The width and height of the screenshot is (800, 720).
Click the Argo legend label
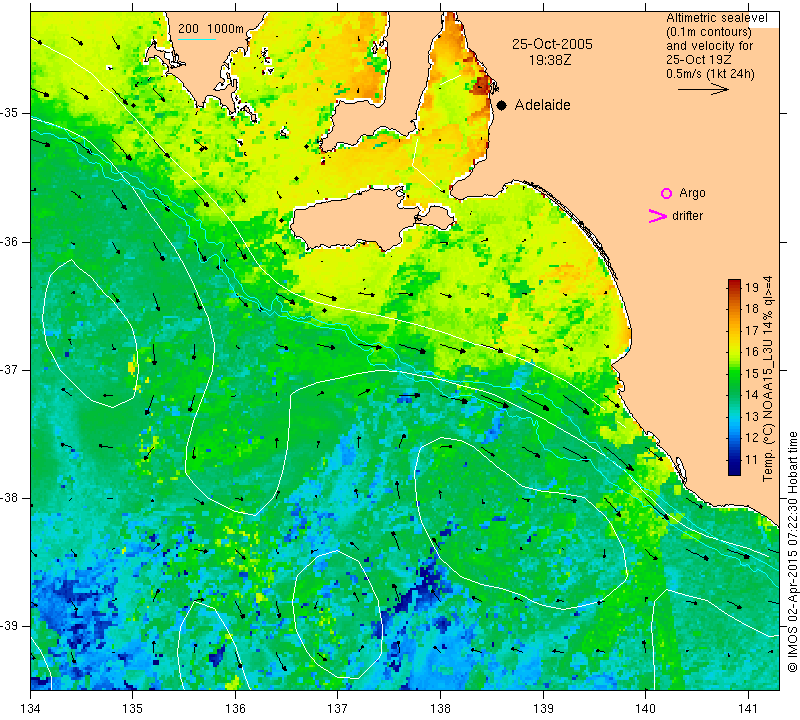pos(692,193)
